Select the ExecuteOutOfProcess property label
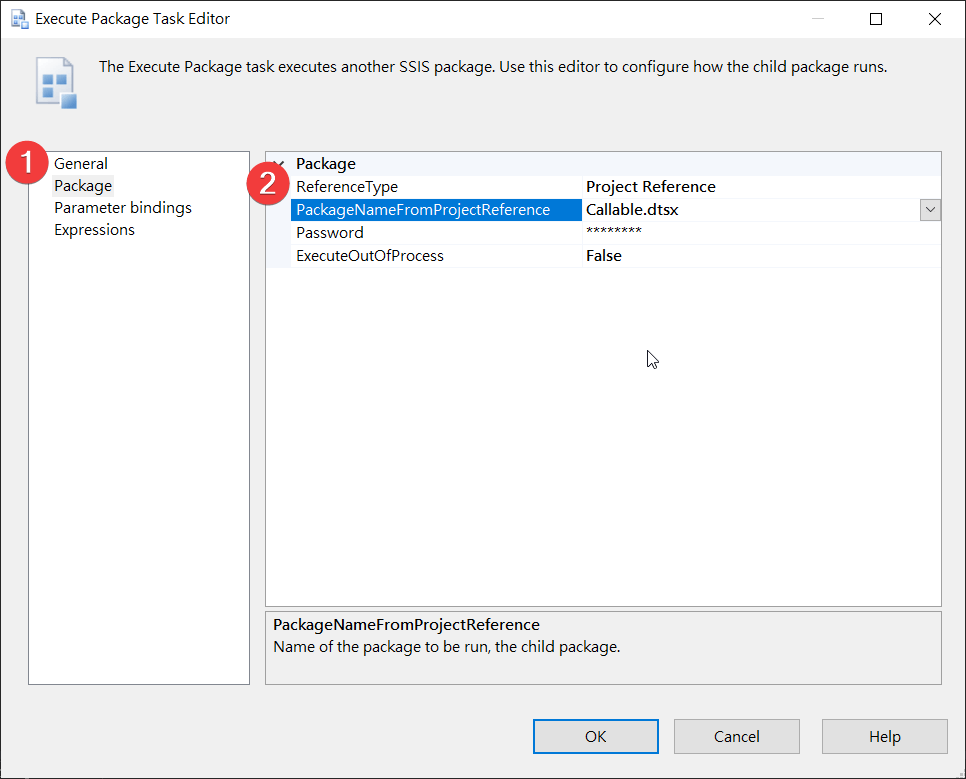The image size is (966, 779). [x=370, y=256]
